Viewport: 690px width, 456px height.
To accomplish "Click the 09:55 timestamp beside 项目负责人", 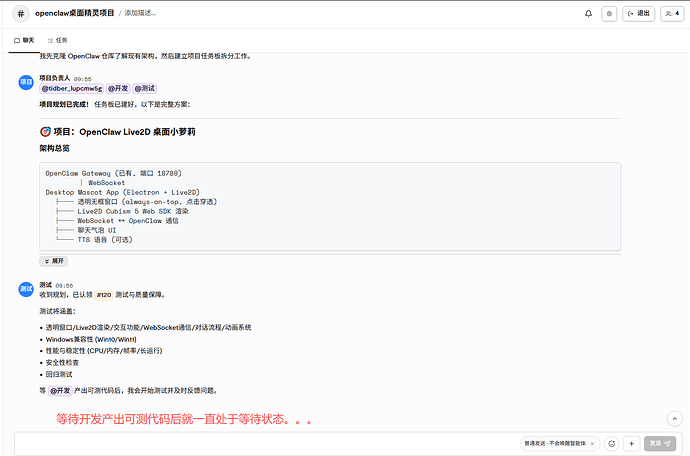I will 82,79.
